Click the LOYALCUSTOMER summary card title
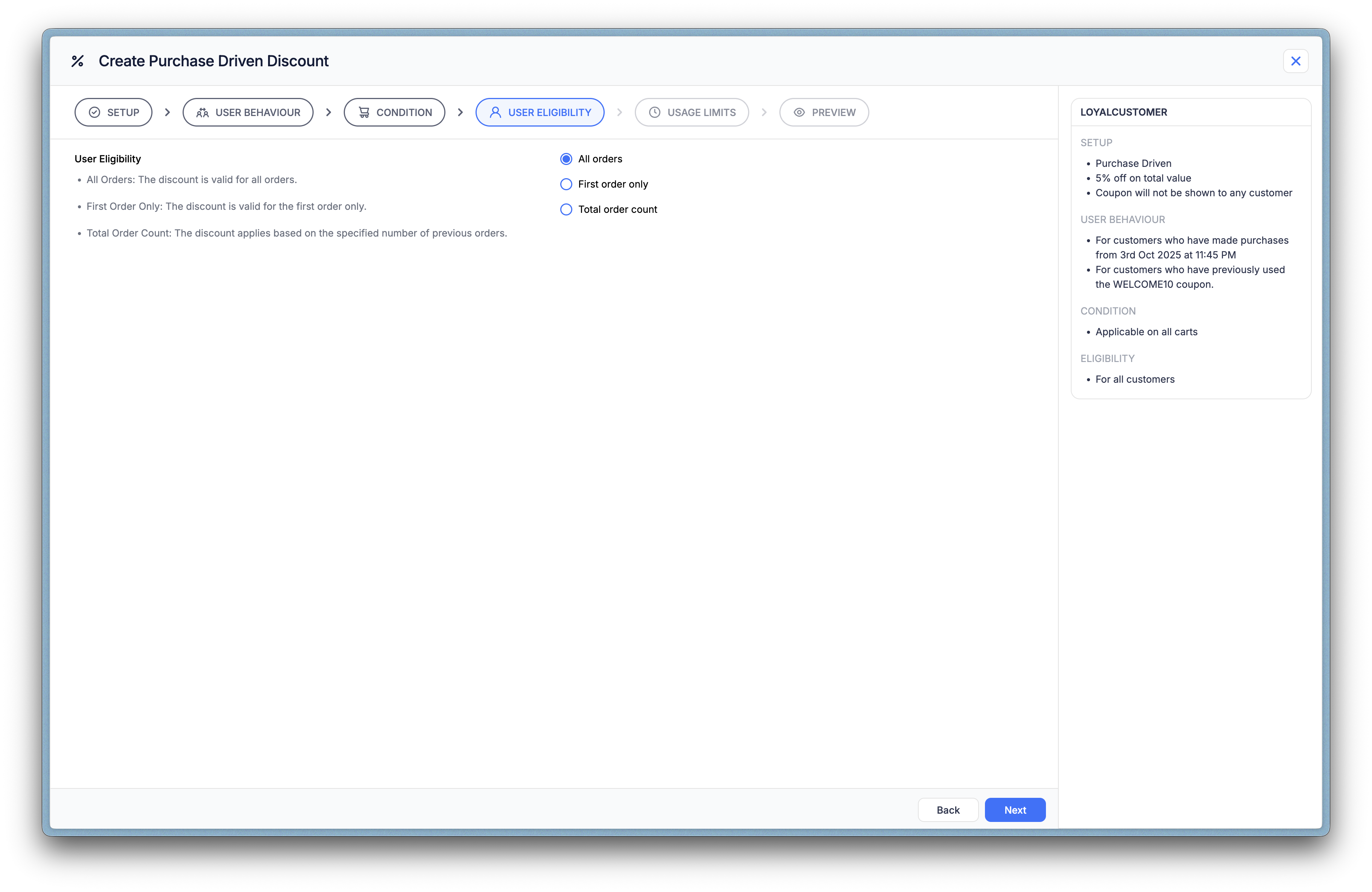 [x=1124, y=112]
